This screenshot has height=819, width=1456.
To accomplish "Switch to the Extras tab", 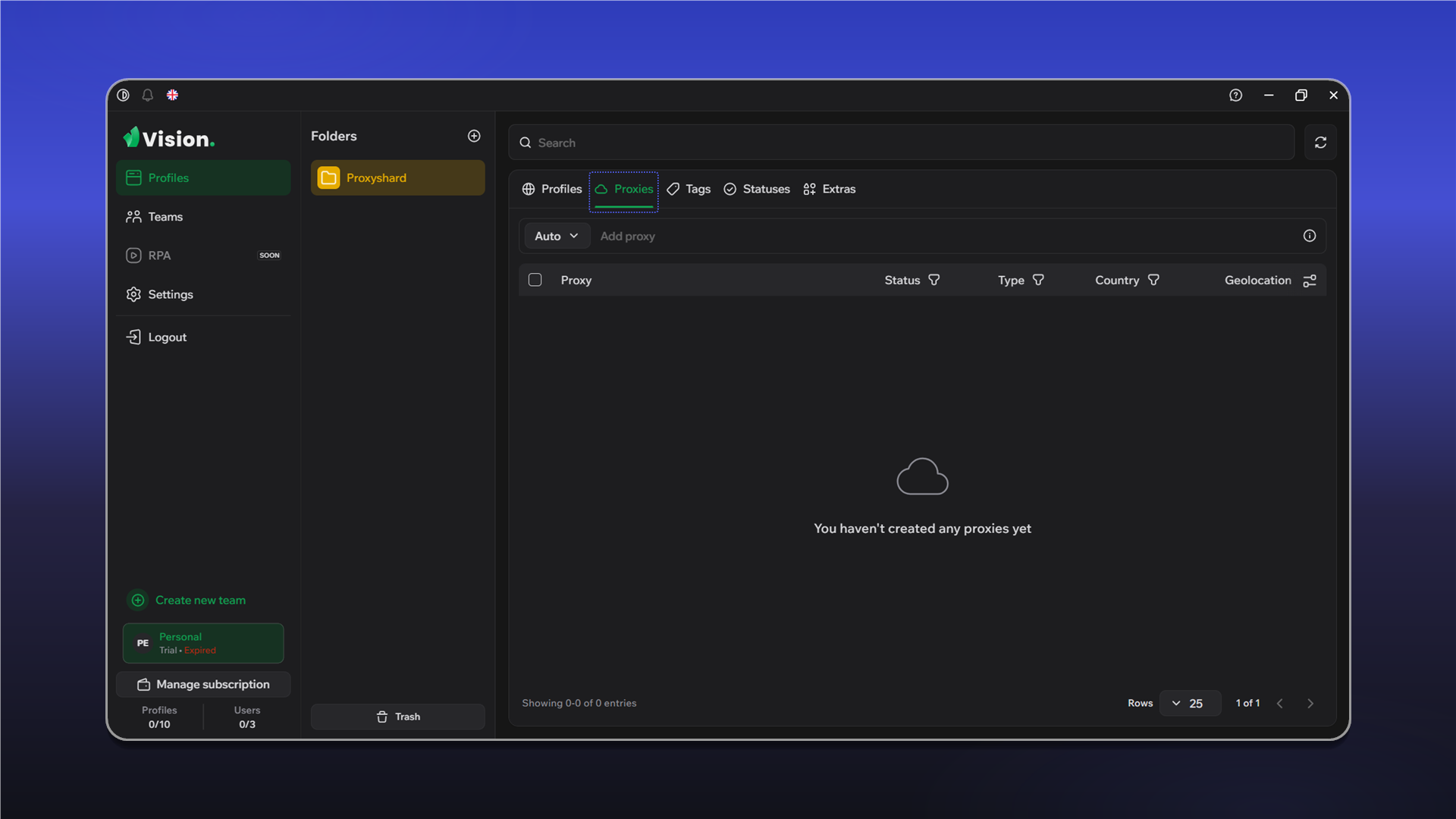I will (829, 189).
